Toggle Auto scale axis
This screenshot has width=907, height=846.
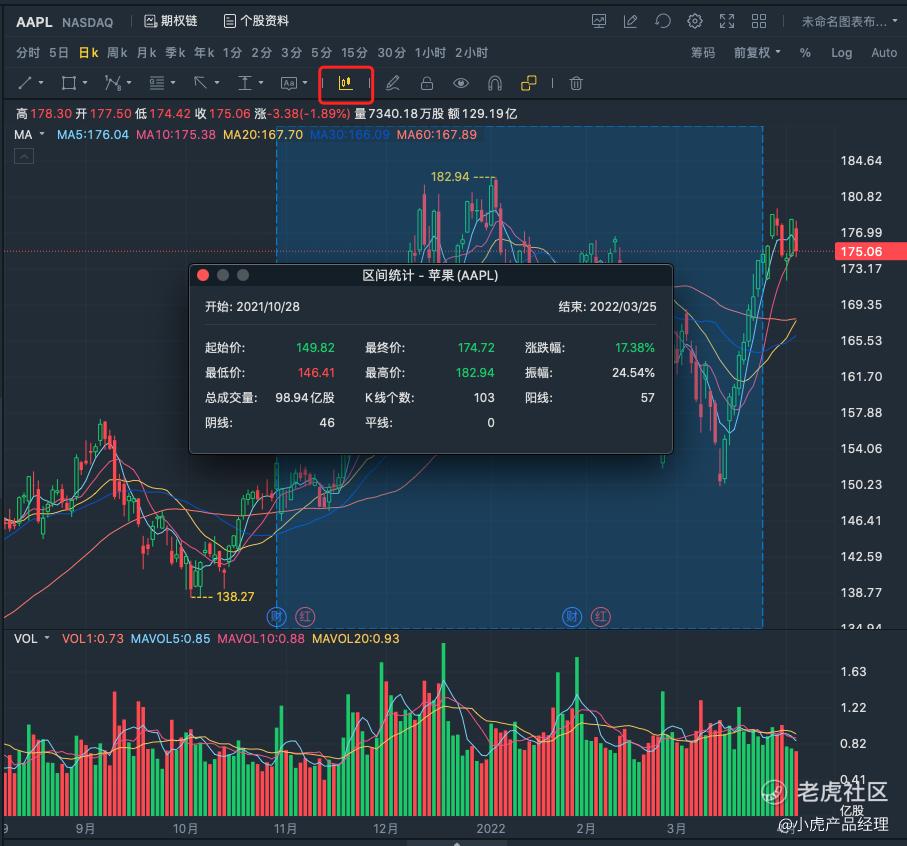click(x=884, y=53)
